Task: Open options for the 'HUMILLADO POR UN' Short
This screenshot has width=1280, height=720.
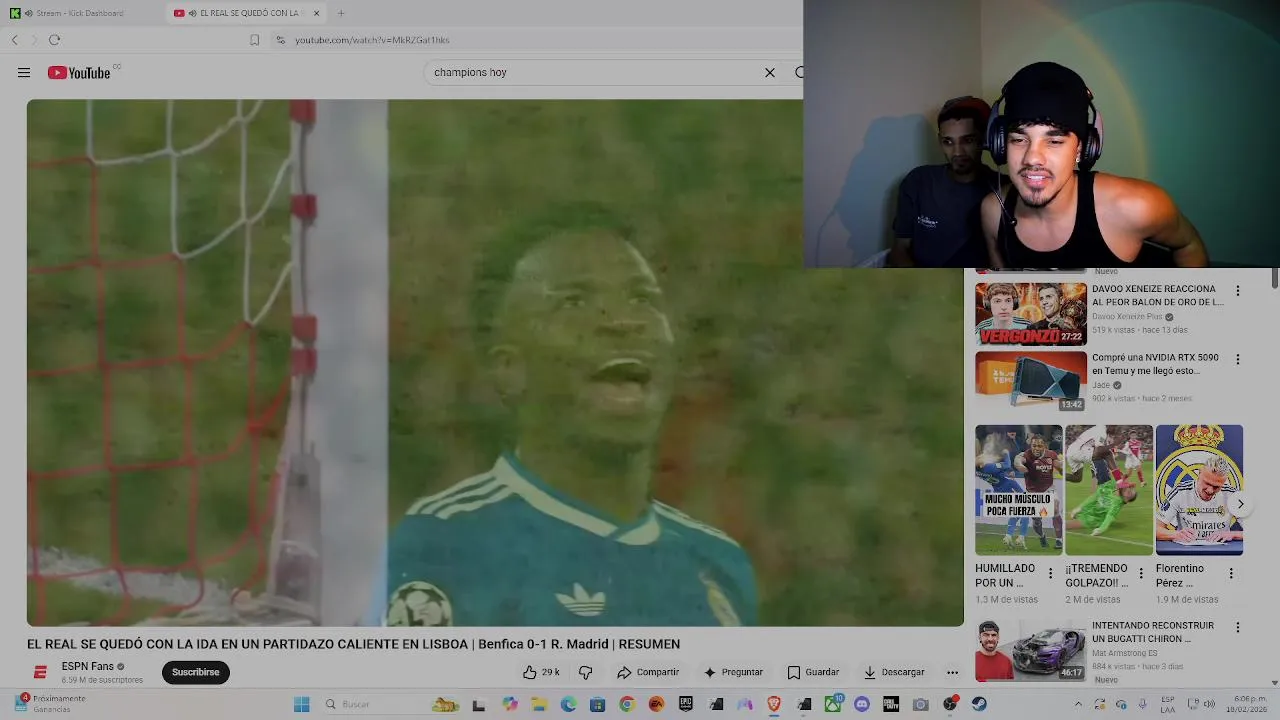Action: point(1050,574)
